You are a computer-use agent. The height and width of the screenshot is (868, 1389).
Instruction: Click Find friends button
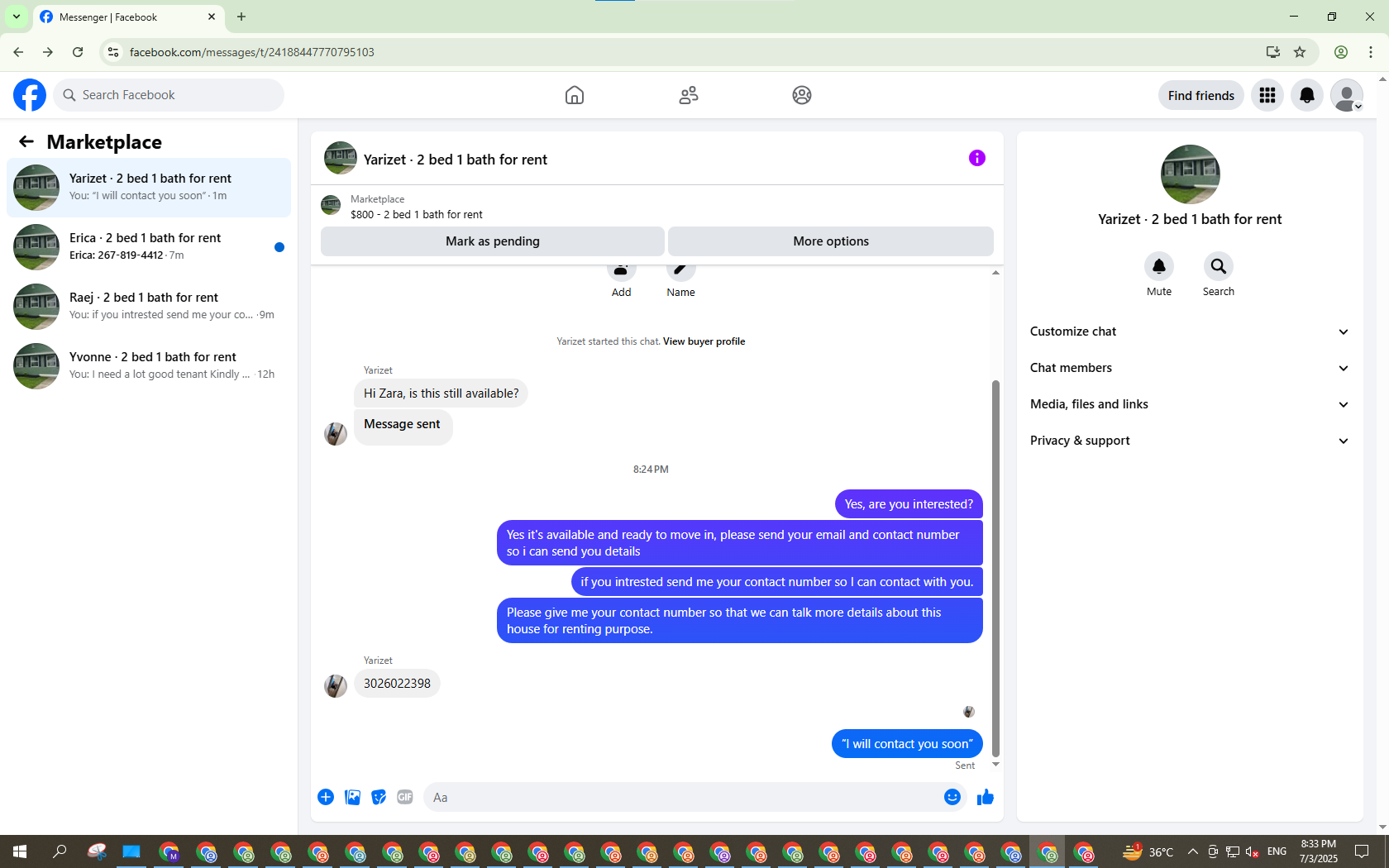pyautogui.click(x=1201, y=95)
